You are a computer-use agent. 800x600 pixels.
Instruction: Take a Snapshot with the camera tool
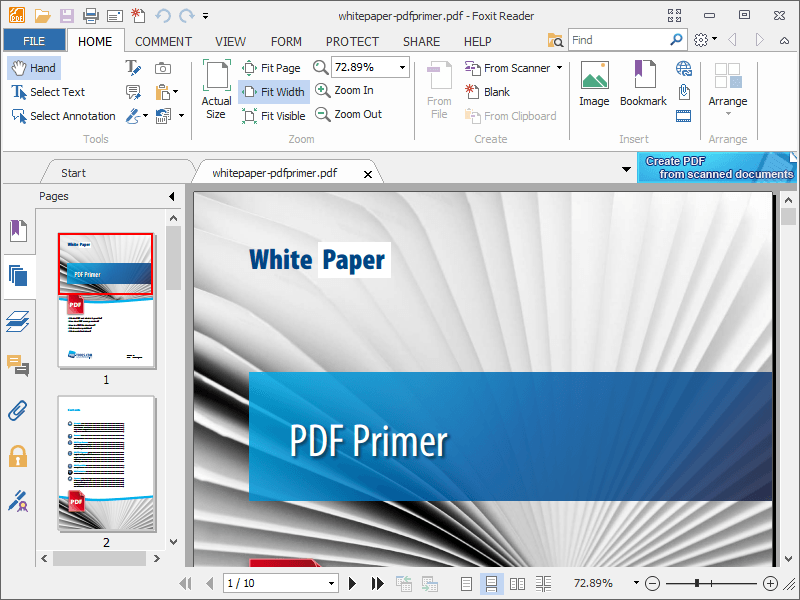(161, 68)
